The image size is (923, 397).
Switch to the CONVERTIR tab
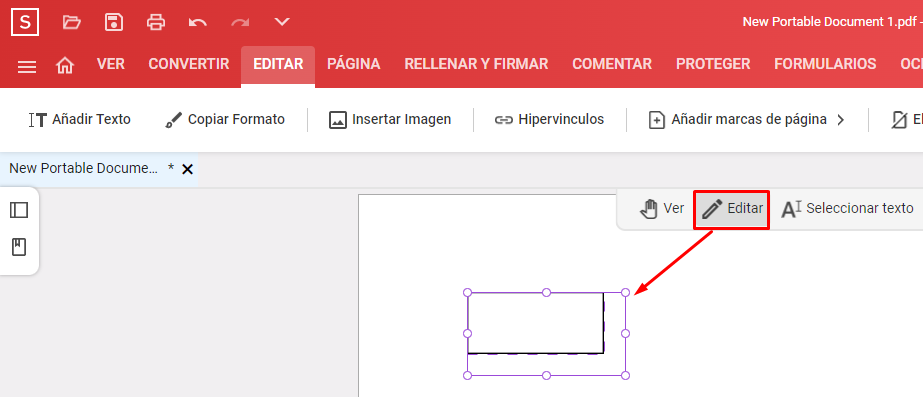point(189,64)
